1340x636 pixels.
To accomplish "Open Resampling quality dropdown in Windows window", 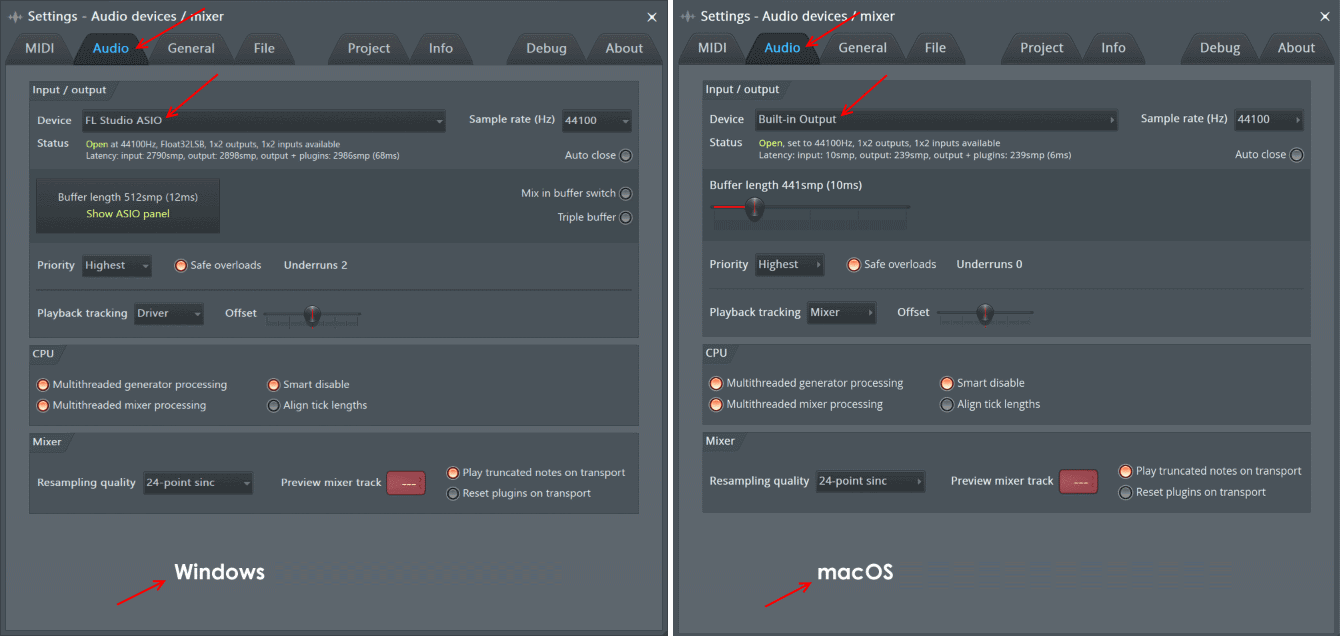I will (198, 484).
